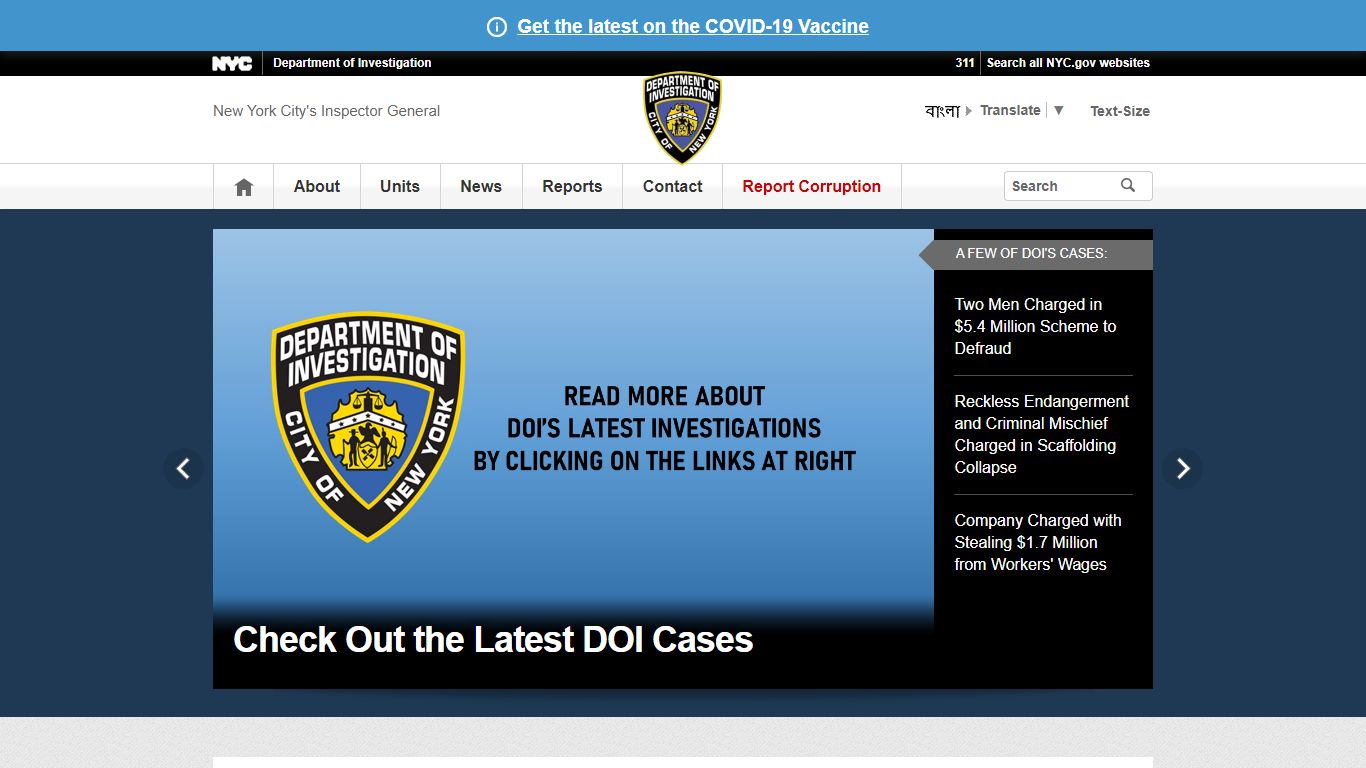
Task: Open the About menu
Action: (317, 186)
